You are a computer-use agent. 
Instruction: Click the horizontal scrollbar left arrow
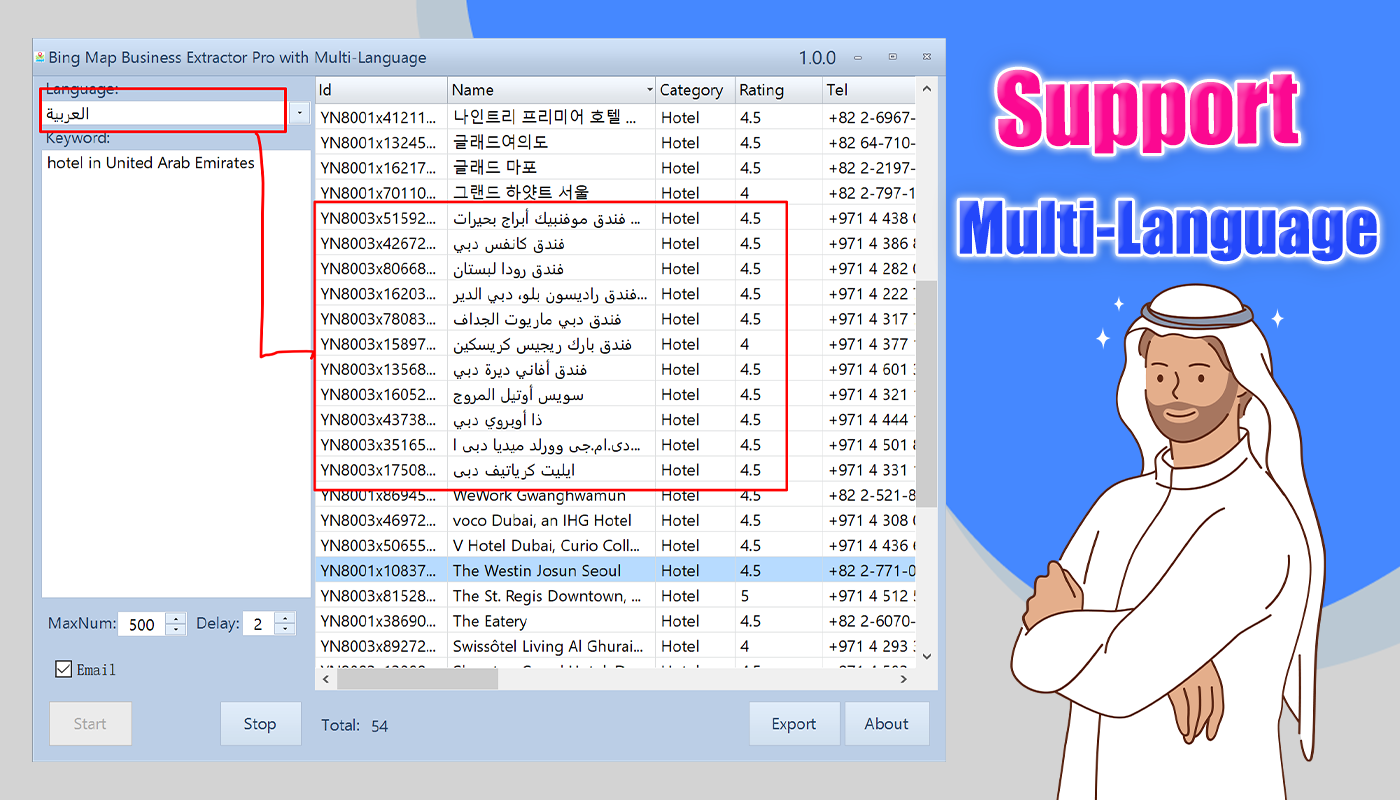(x=326, y=679)
